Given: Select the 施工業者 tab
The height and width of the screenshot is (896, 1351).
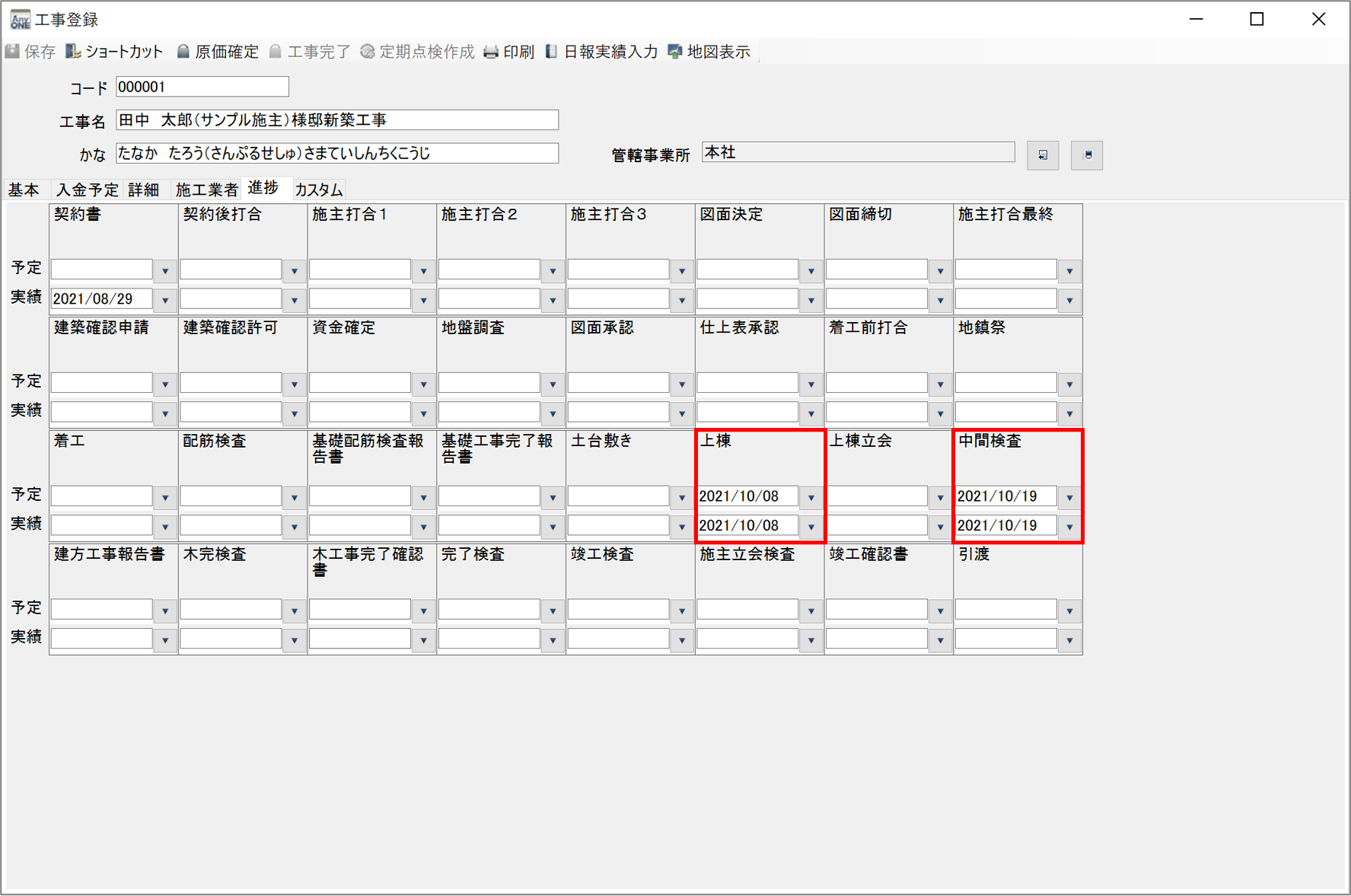Looking at the screenshot, I should click(206, 190).
